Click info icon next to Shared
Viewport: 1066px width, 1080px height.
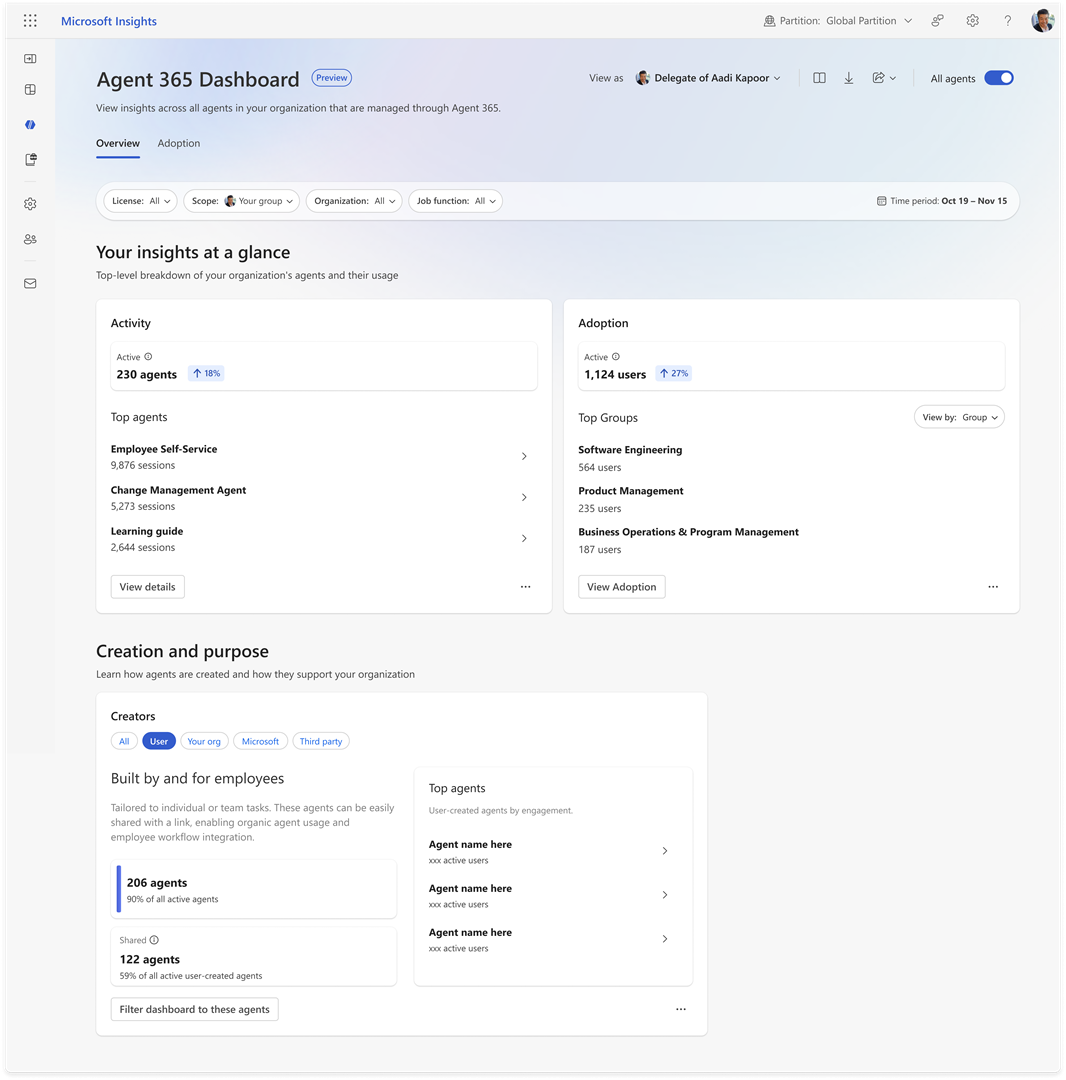tap(154, 940)
